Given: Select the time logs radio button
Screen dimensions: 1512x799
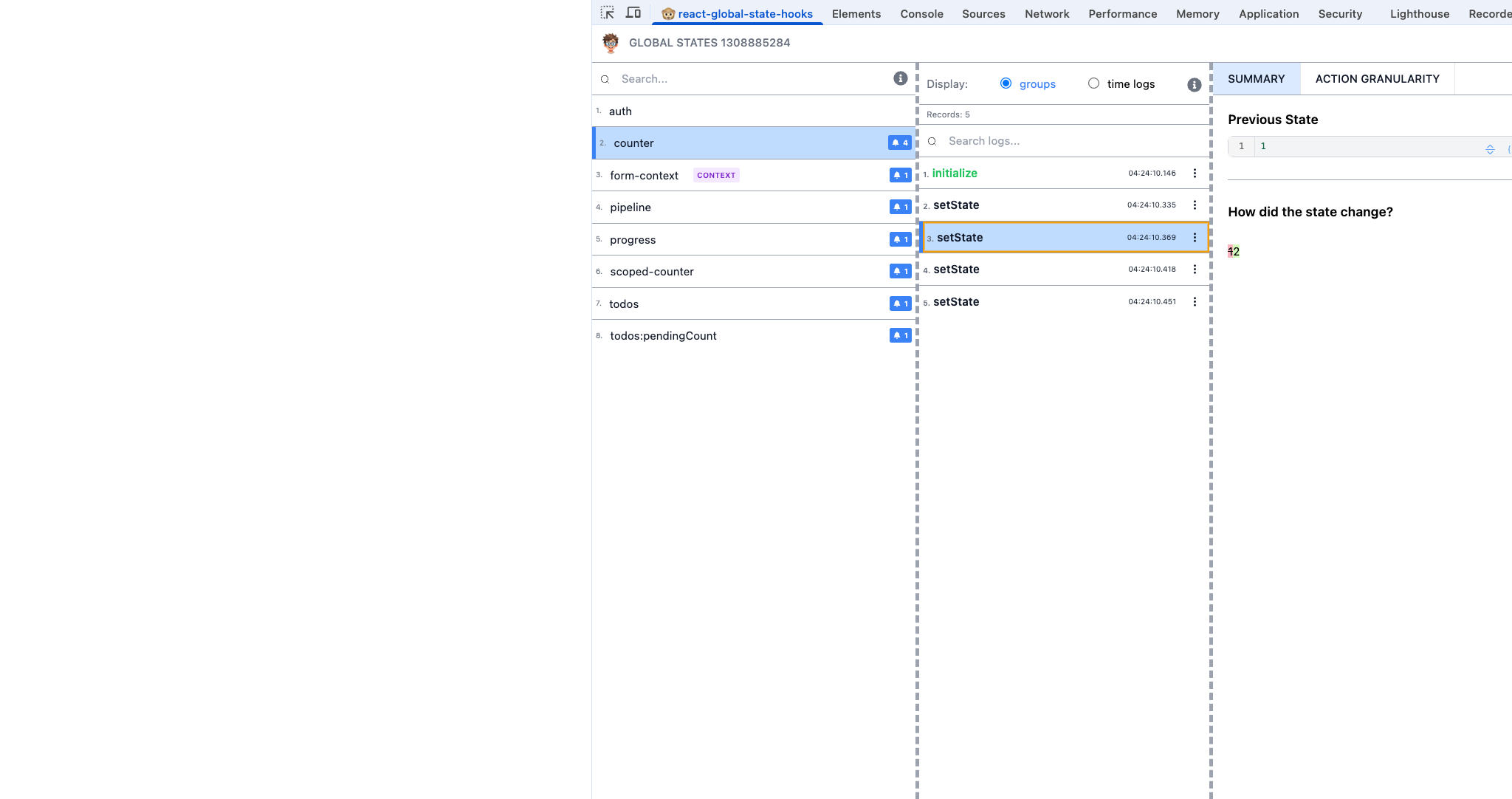Looking at the screenshot, I should pyautogui.click(x=1093, y=83).
